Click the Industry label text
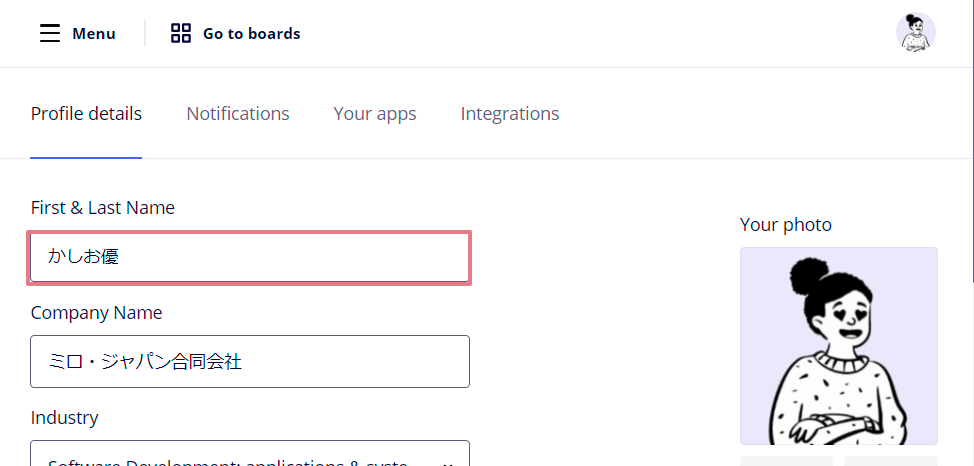 (x=65, y=418)
